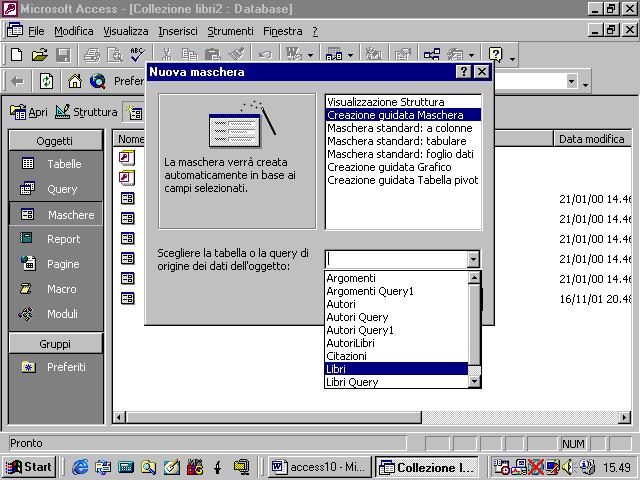Click the volume speaker tray icon
Image resolution: width=640 pixels, height=480 pixels.
(x=567, y=467)
